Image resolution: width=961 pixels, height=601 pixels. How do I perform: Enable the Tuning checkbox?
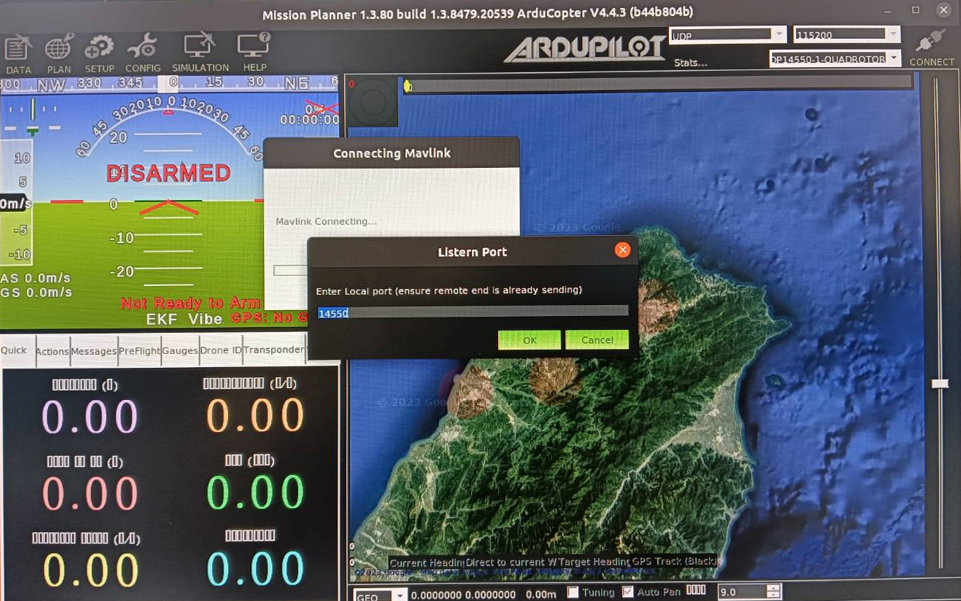pyautogui.click(x=573, y=592)
